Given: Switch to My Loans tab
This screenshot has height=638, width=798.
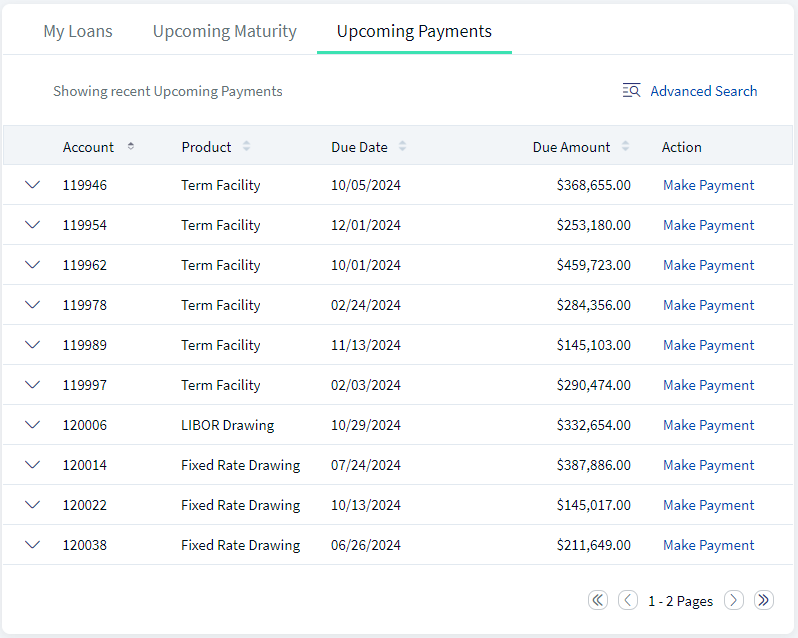Looking at the screenshot, I should click(x=78, y=32).
